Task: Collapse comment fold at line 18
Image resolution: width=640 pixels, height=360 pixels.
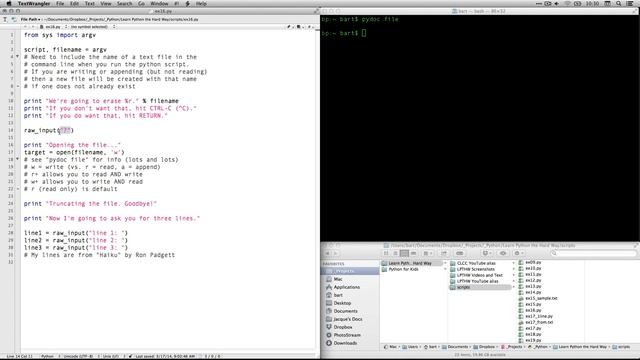Action: click(x=18, y=159)
